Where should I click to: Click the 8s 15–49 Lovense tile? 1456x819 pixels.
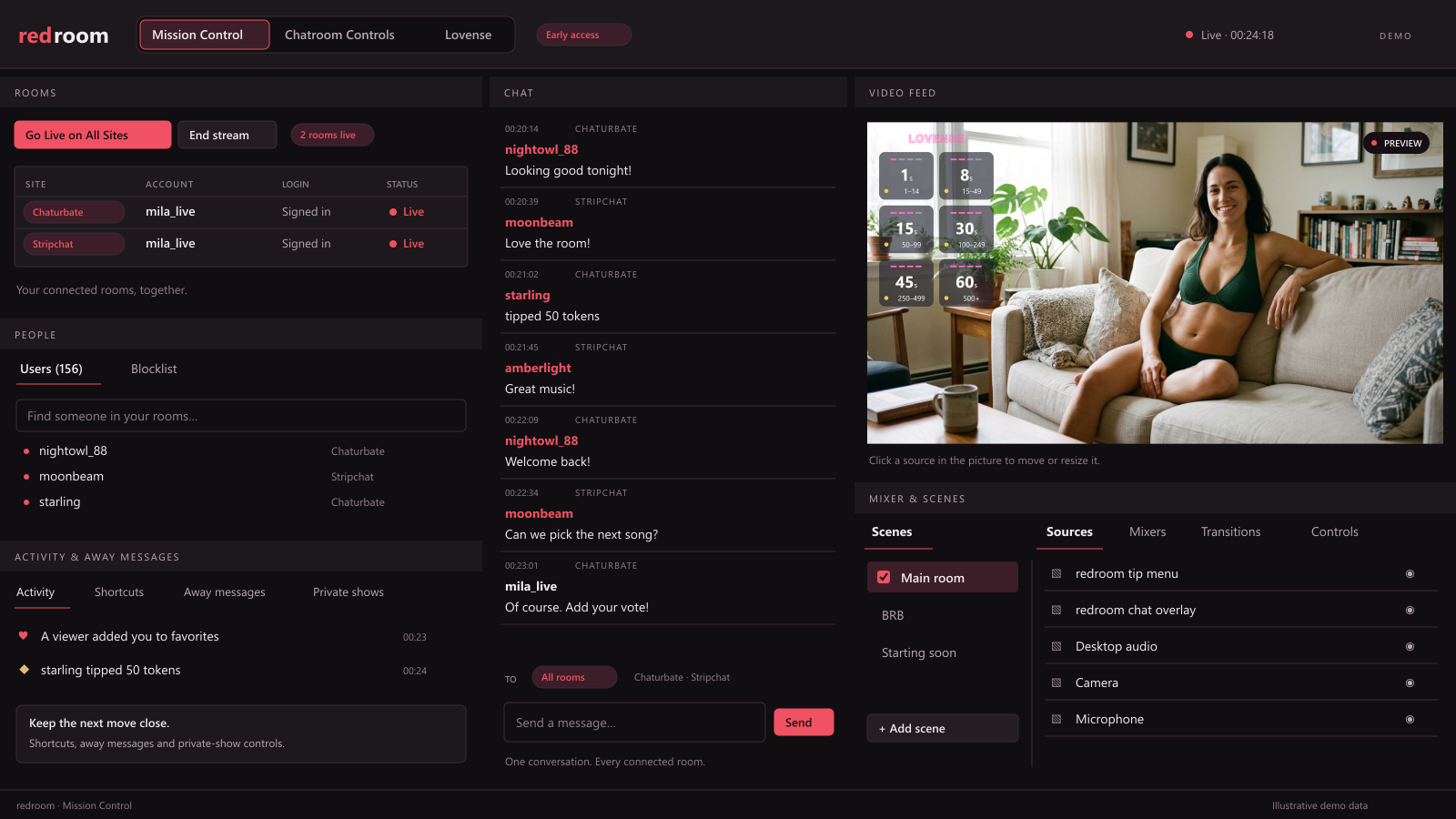point(966,177)
